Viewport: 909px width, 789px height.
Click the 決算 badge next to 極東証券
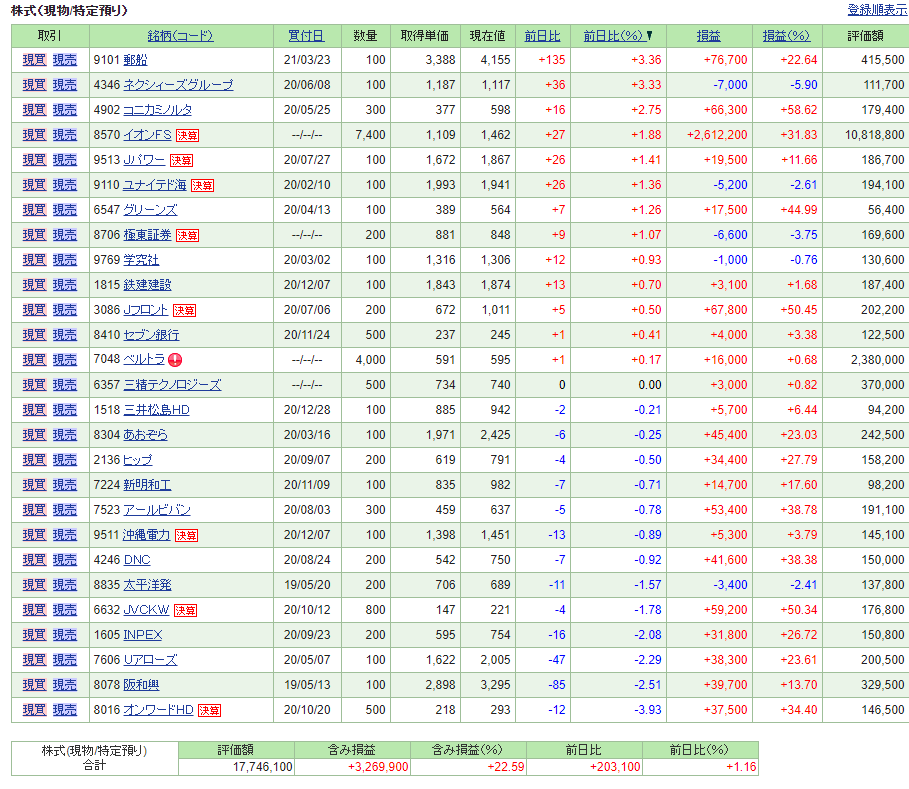click(187, 235)
